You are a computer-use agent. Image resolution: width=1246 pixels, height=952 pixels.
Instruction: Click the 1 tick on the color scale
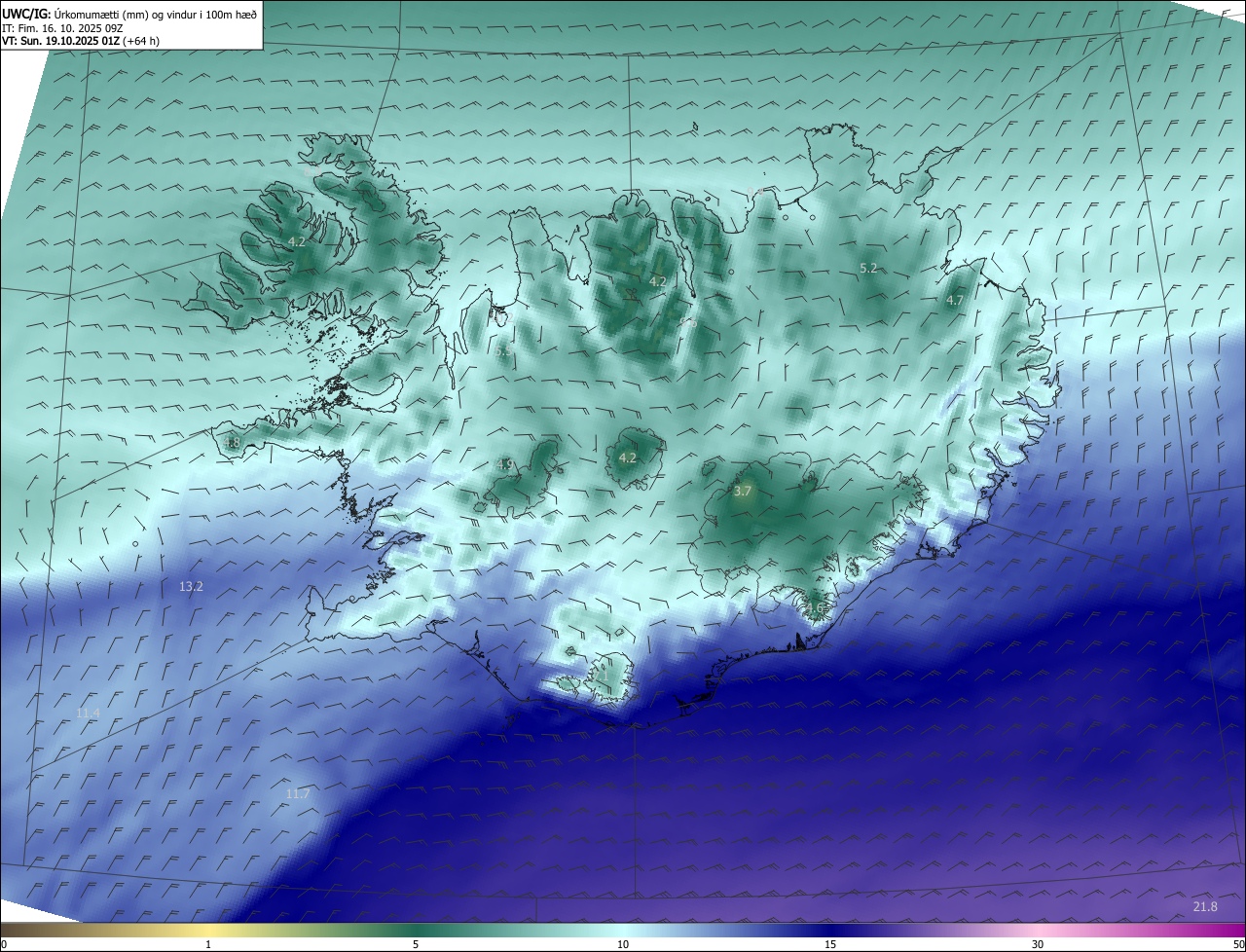[208, 944]
